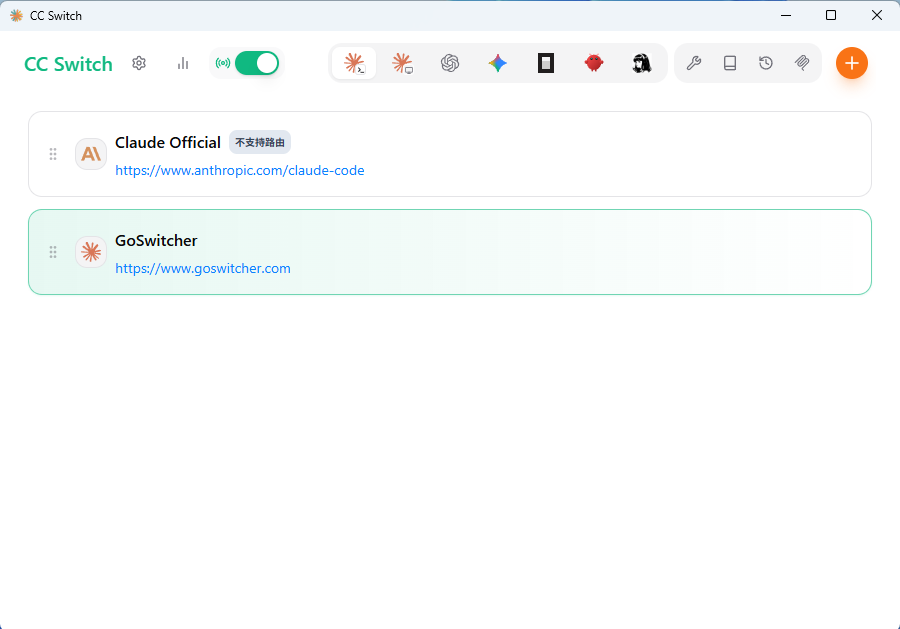The width and height of the screenshot is (900, 629).
Task: Click the Claude Official name text
Action: 168,142
